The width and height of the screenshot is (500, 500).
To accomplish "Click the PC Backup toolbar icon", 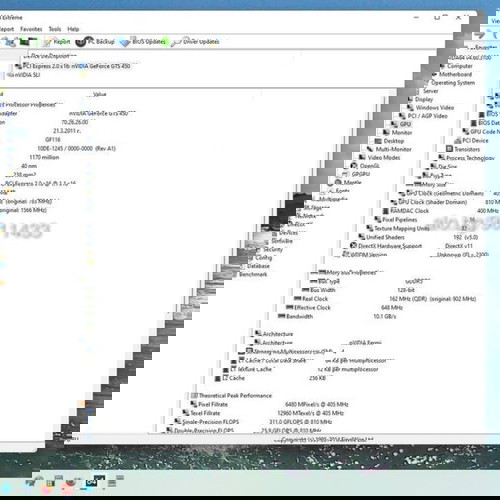I will (x=82, y=42).
